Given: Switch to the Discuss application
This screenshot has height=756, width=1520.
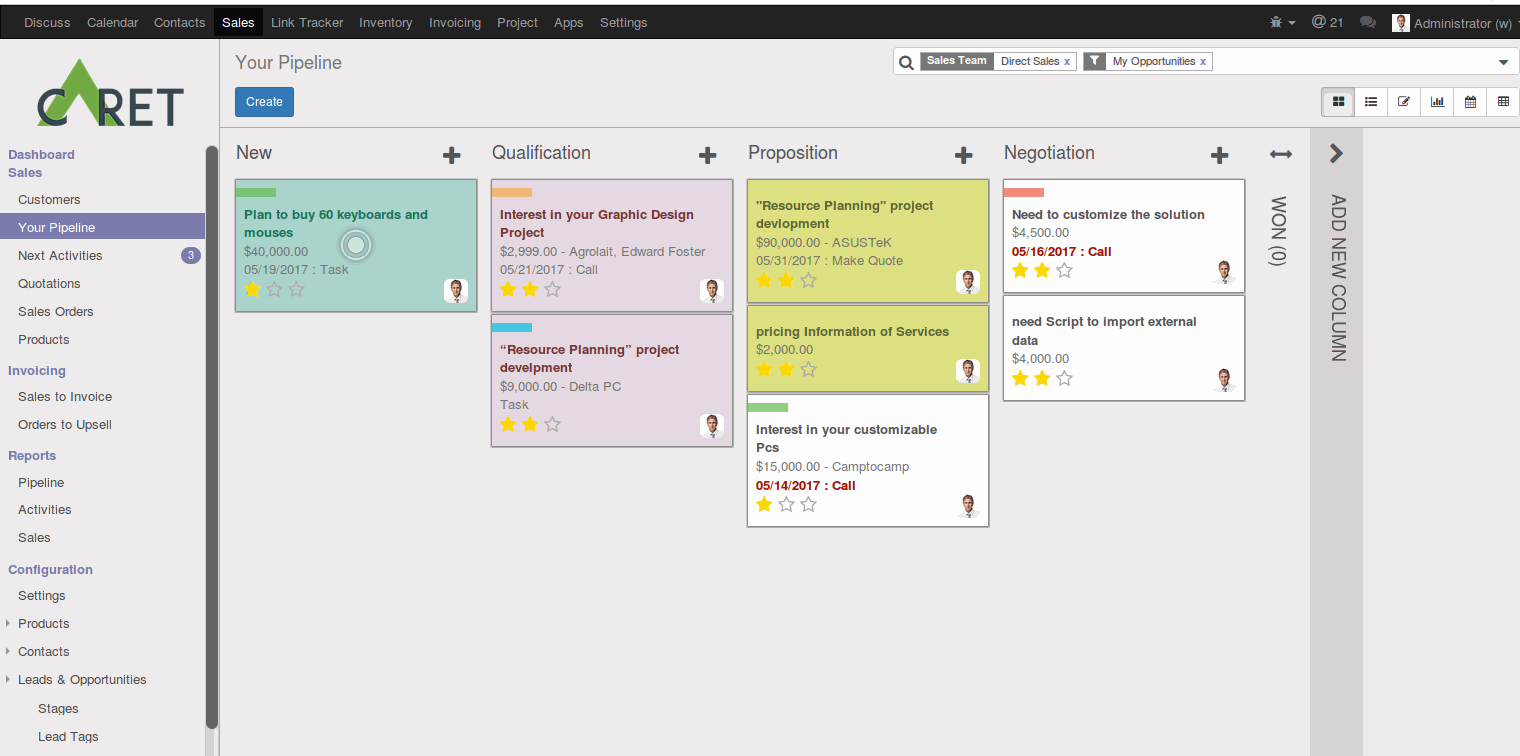Looking at the screenshot, I should click(x=46, y=22).
